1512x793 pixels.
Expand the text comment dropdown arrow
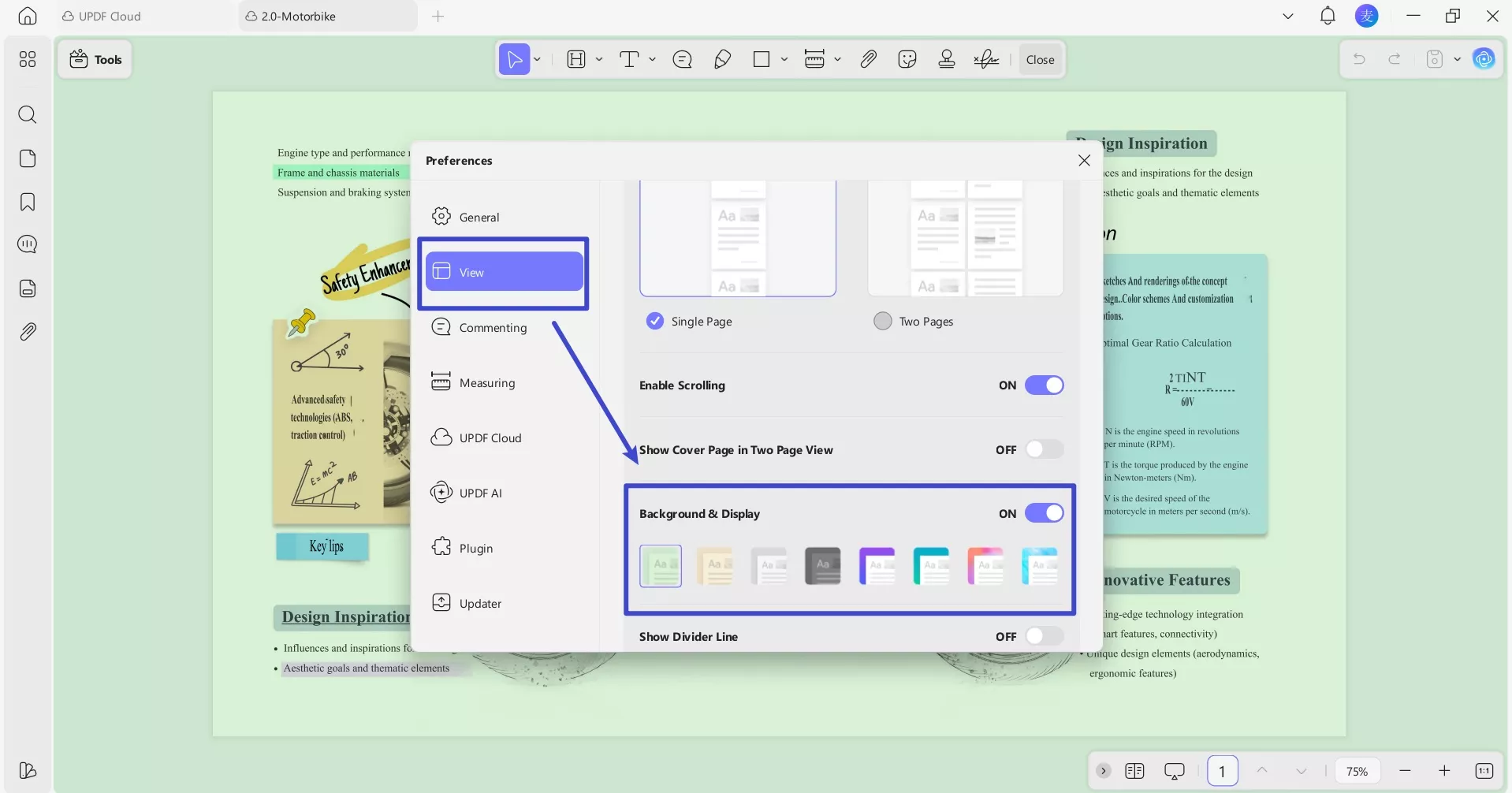point(652,59)
